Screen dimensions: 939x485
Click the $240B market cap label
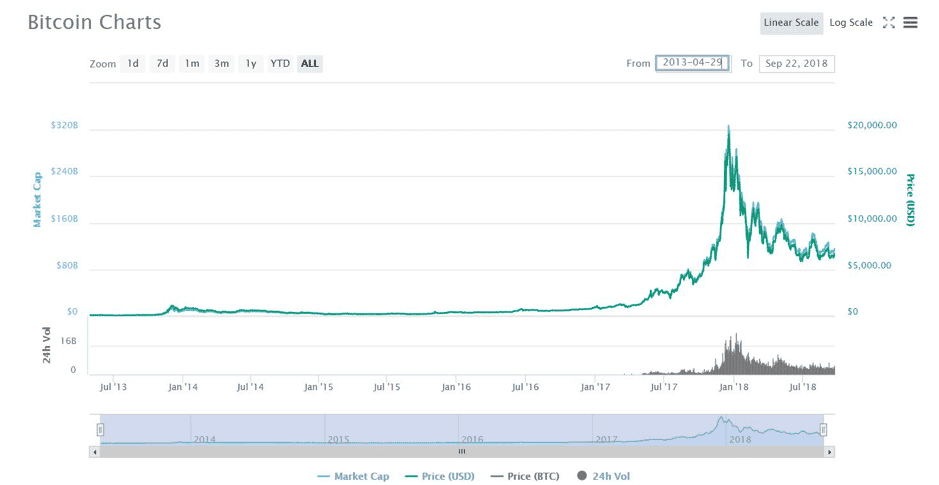point(65,172)
